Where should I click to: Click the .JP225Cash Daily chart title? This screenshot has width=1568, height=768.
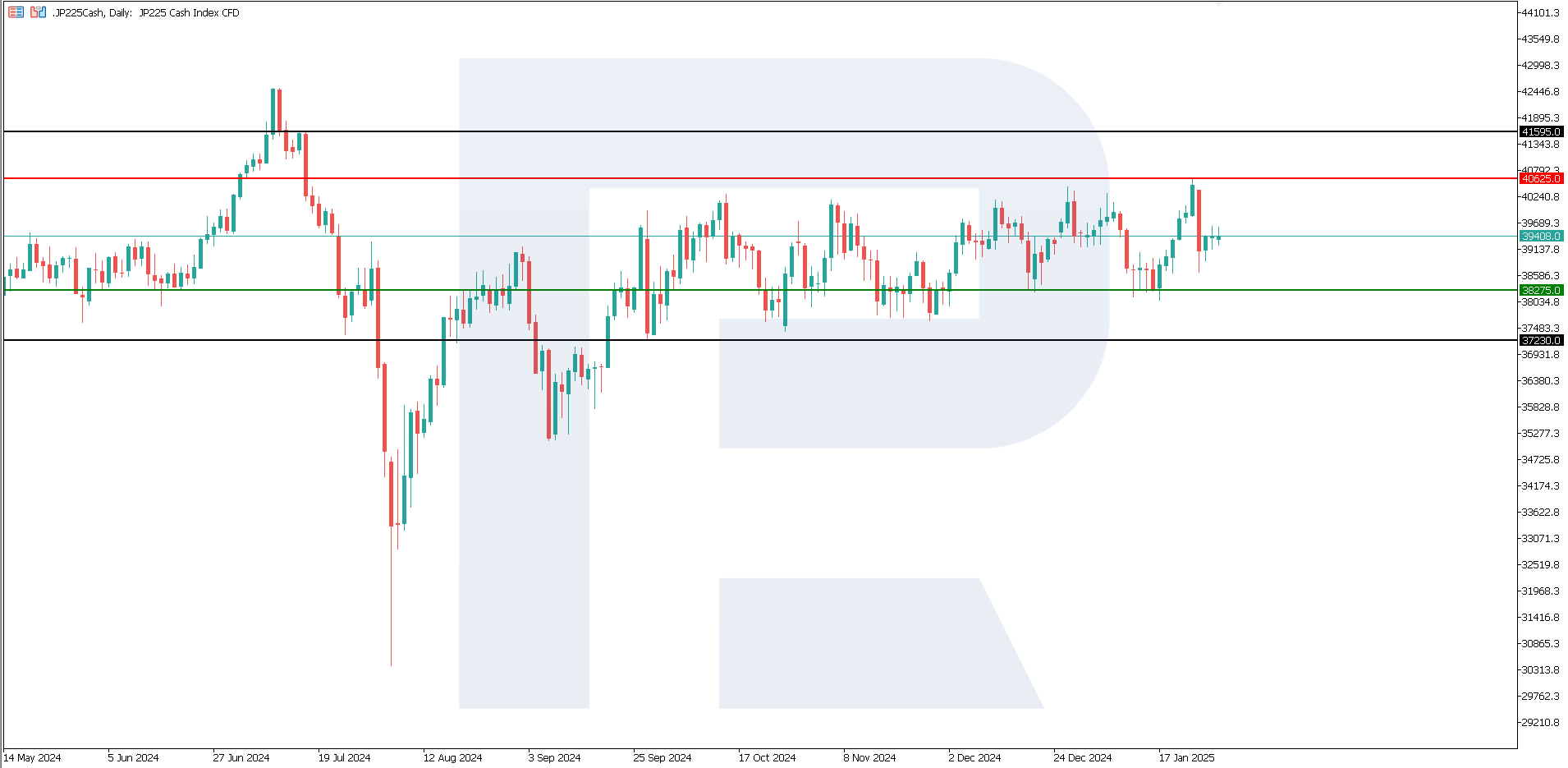(146, 13)
